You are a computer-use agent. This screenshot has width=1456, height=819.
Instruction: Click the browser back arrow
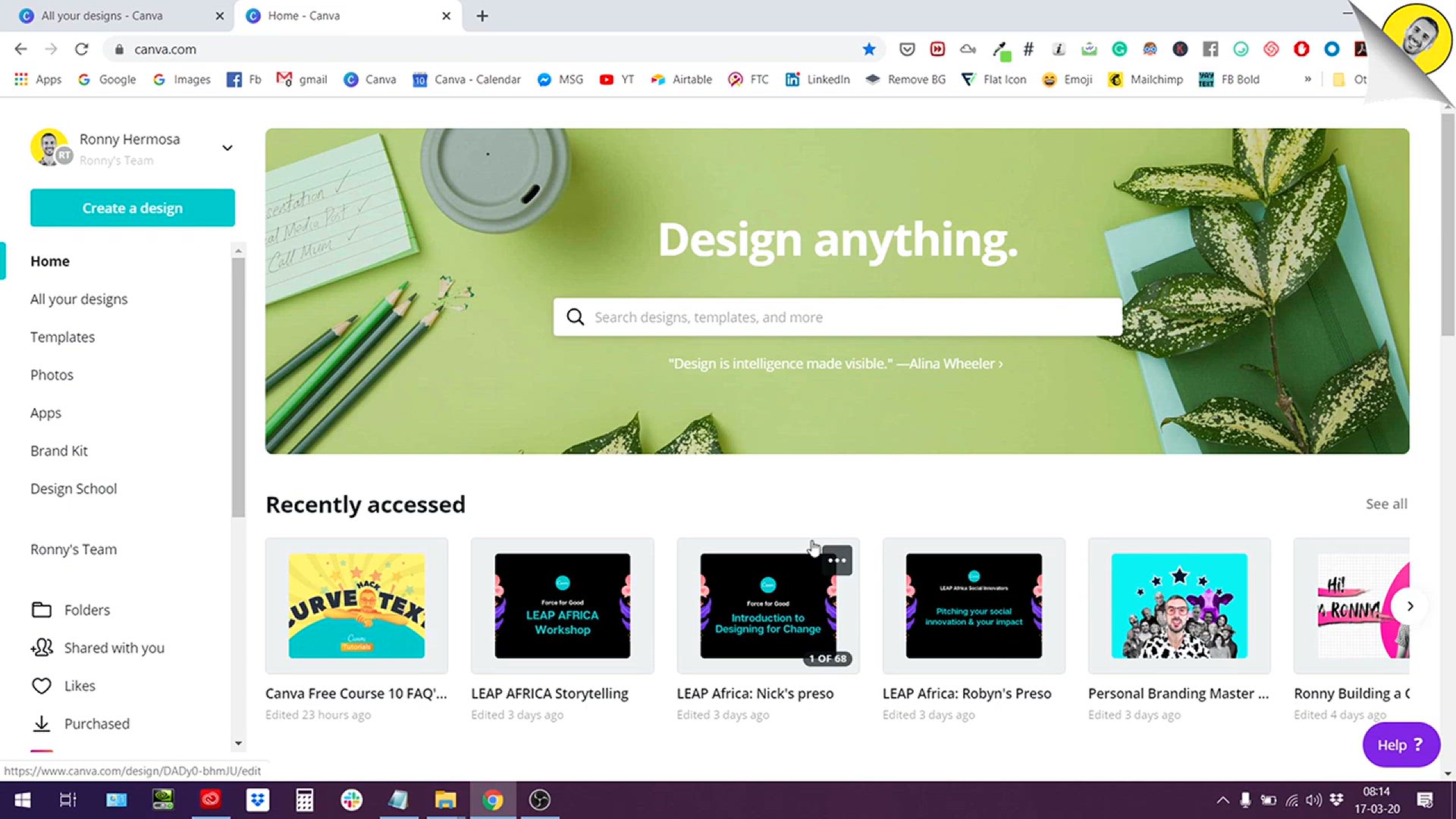20,49
